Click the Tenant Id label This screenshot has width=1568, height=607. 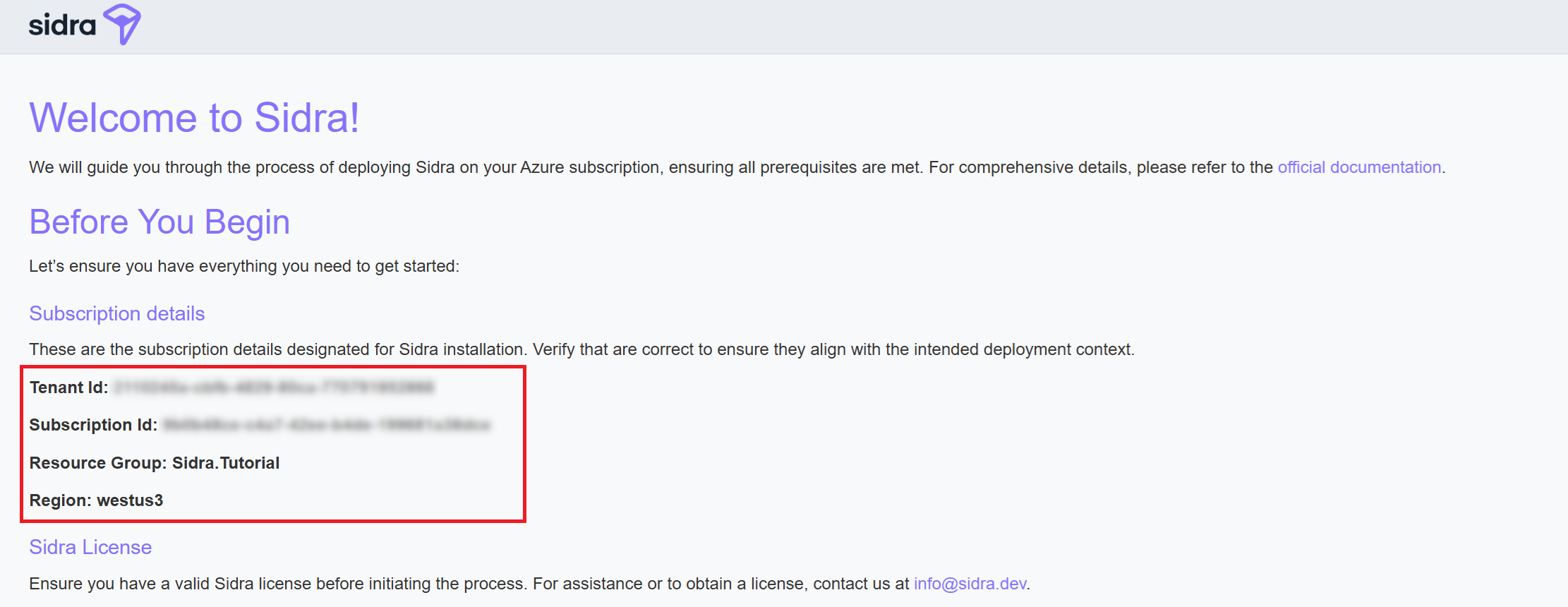click(68, 387)
